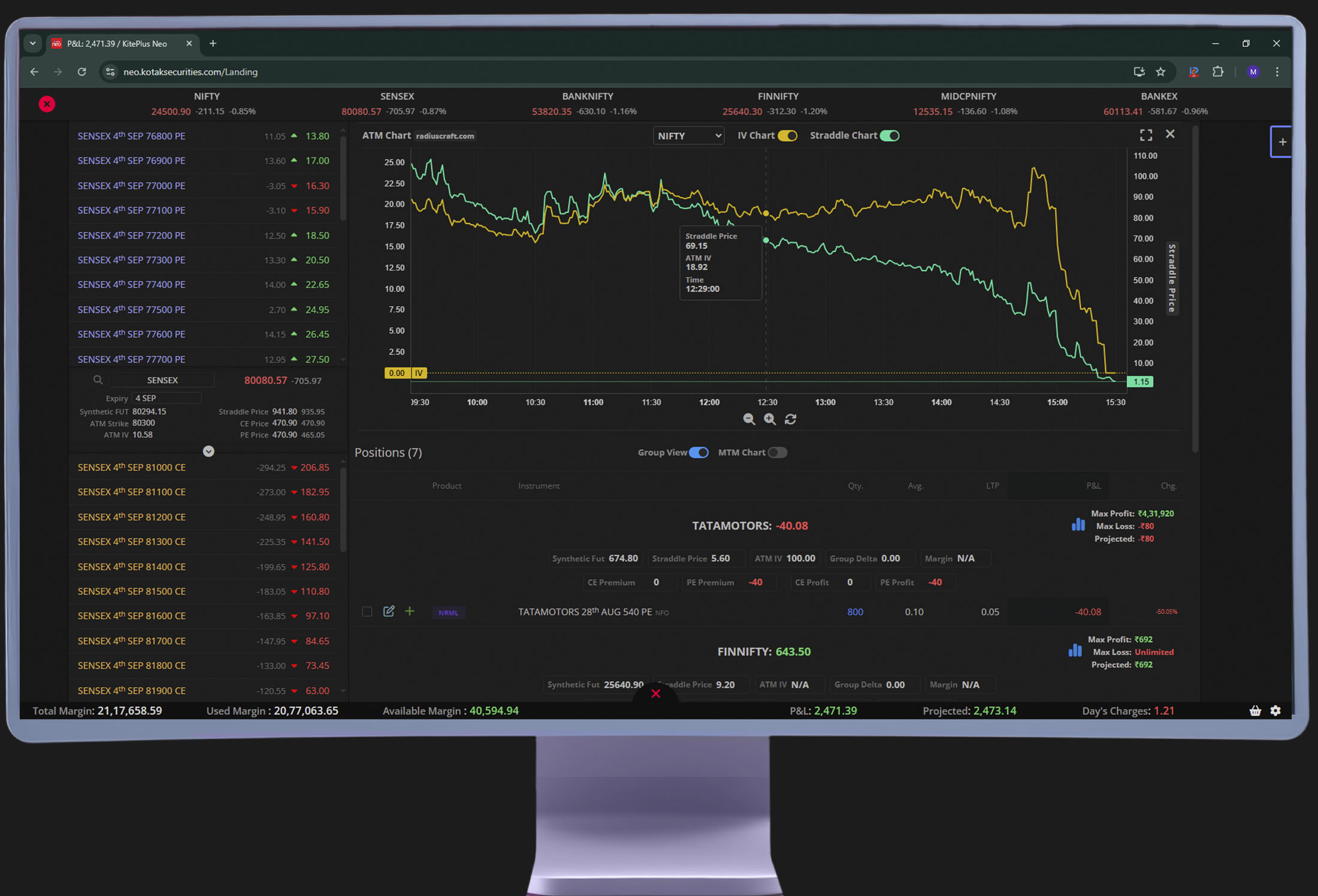Open the 4 SEP expiry selector
1318x896 pixels.
(167, 398)
